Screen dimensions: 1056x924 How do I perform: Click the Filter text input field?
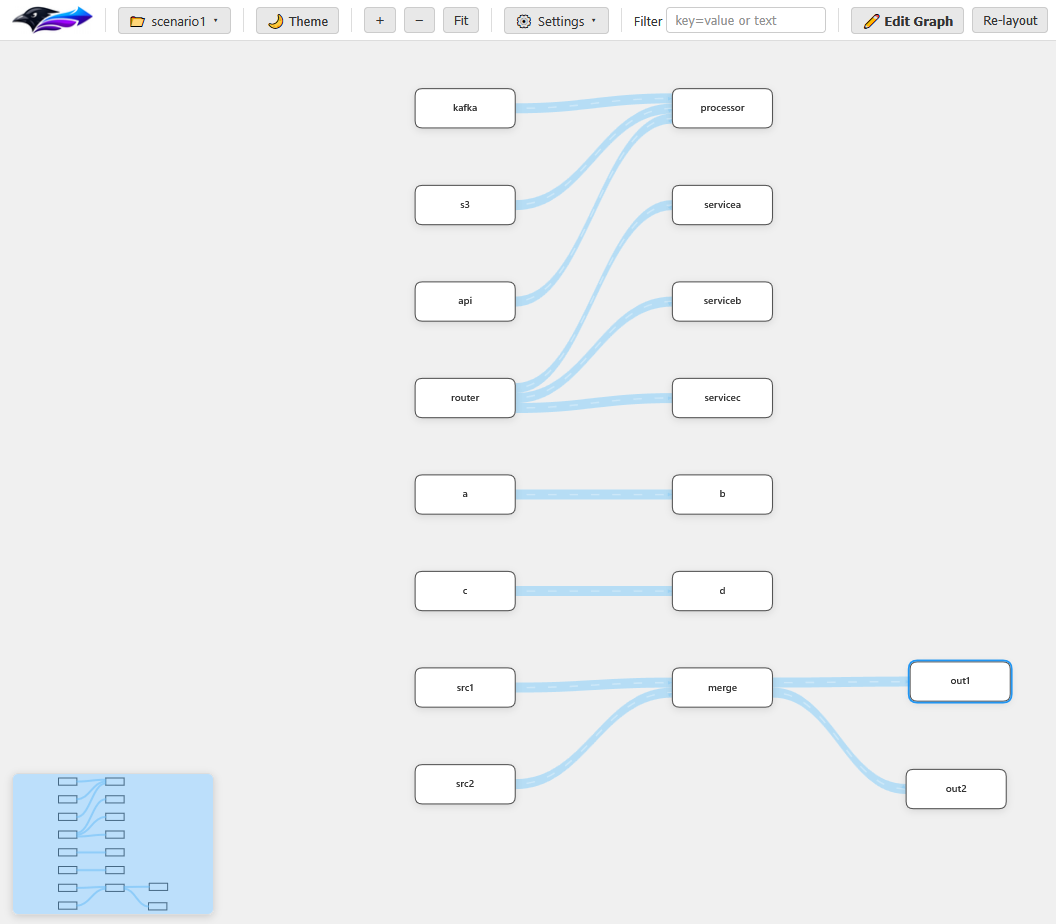coord(745,20)
